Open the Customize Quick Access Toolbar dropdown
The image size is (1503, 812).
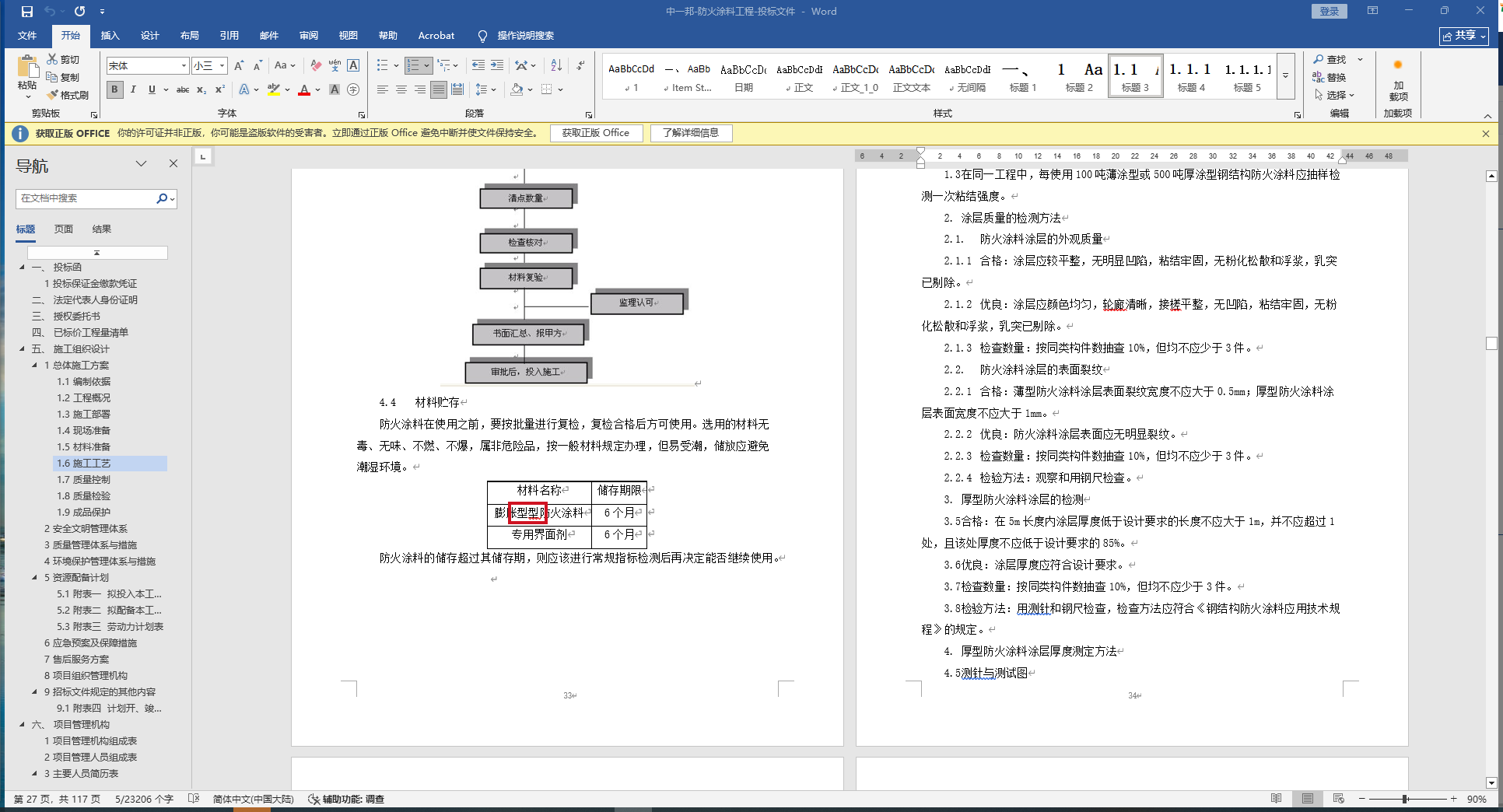click(102, 12)
